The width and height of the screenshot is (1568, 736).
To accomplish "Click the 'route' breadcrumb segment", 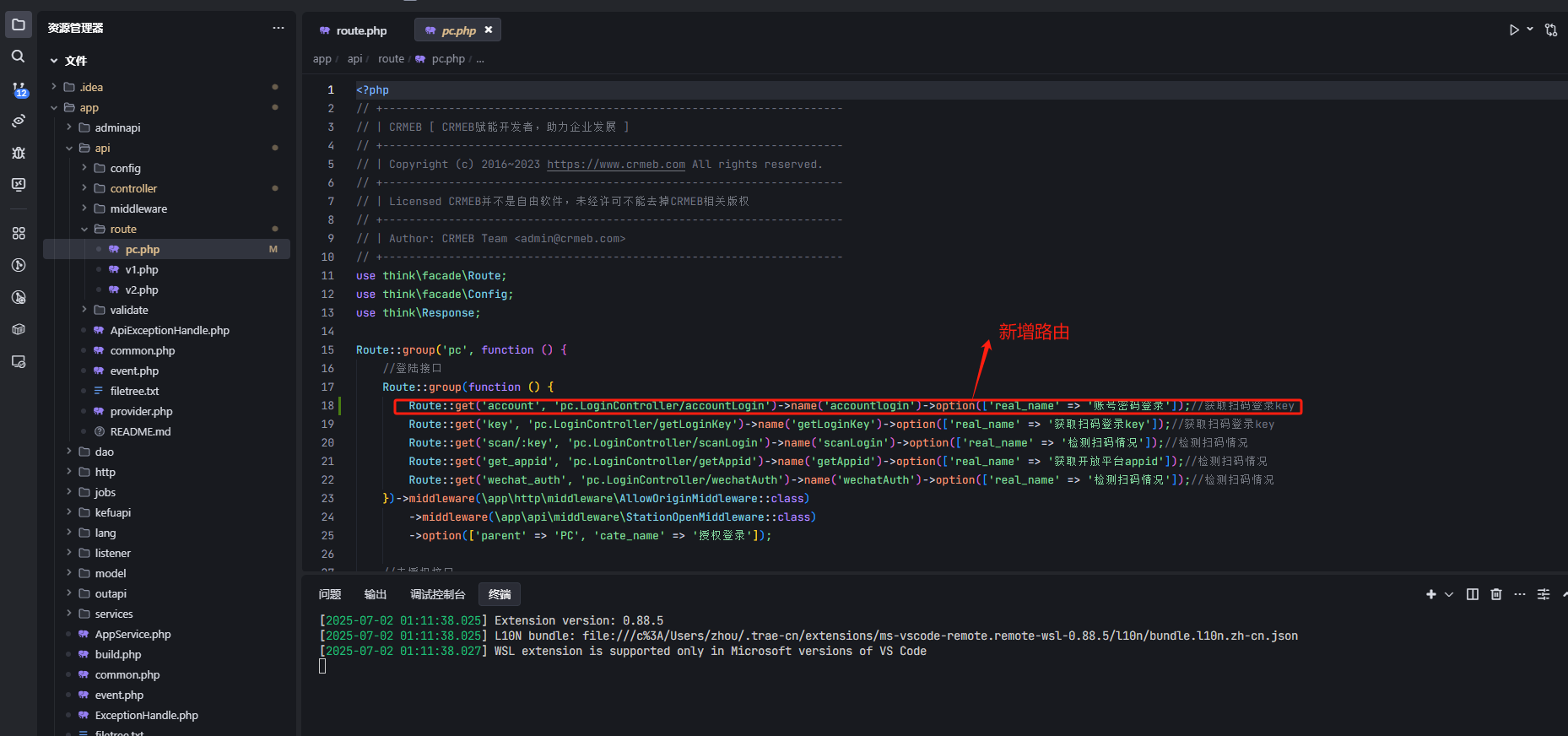I will coord(391,59).
